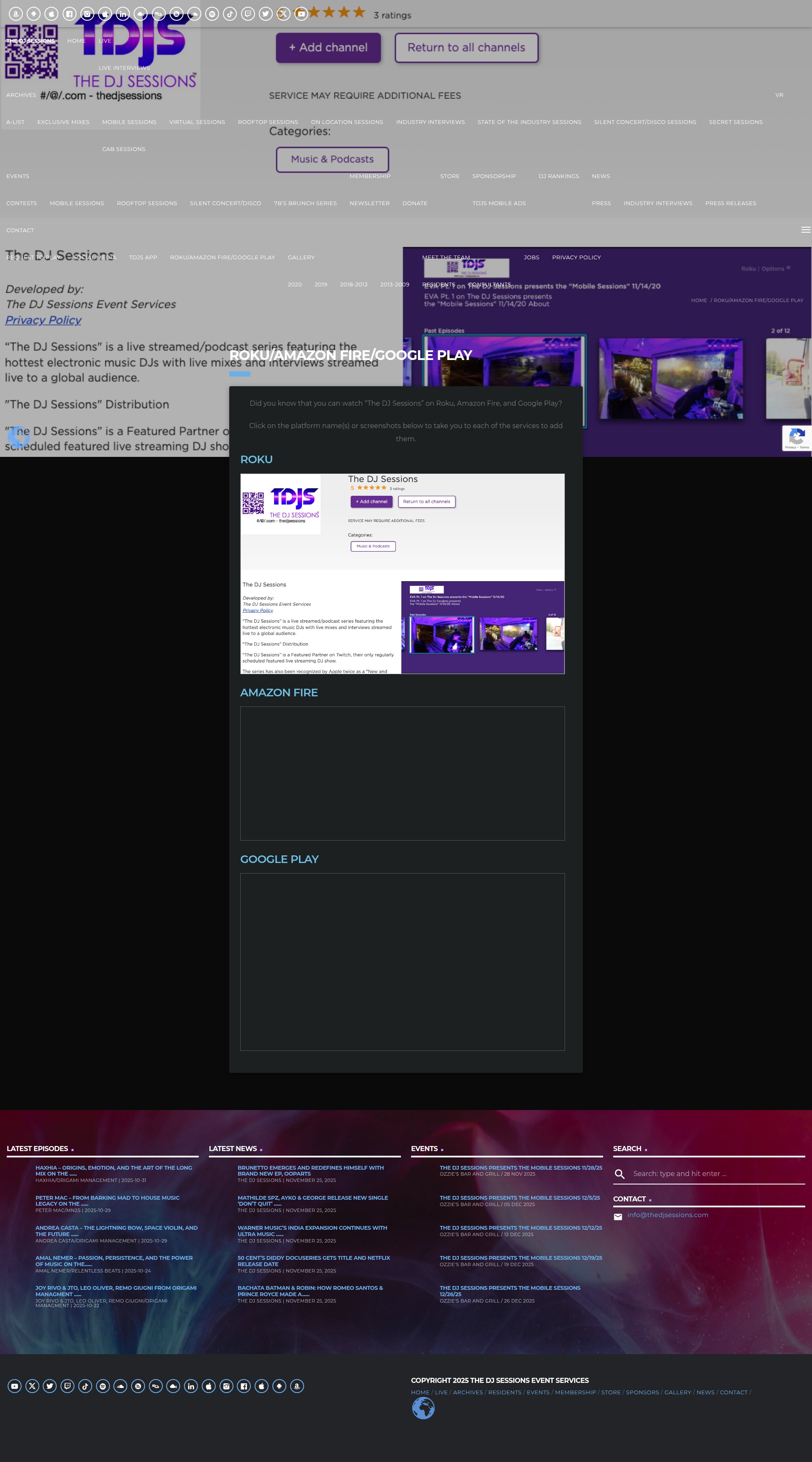Click the reCAPTCHA badge
This screenshot has height=1462, width=812.
click(797, 438)
